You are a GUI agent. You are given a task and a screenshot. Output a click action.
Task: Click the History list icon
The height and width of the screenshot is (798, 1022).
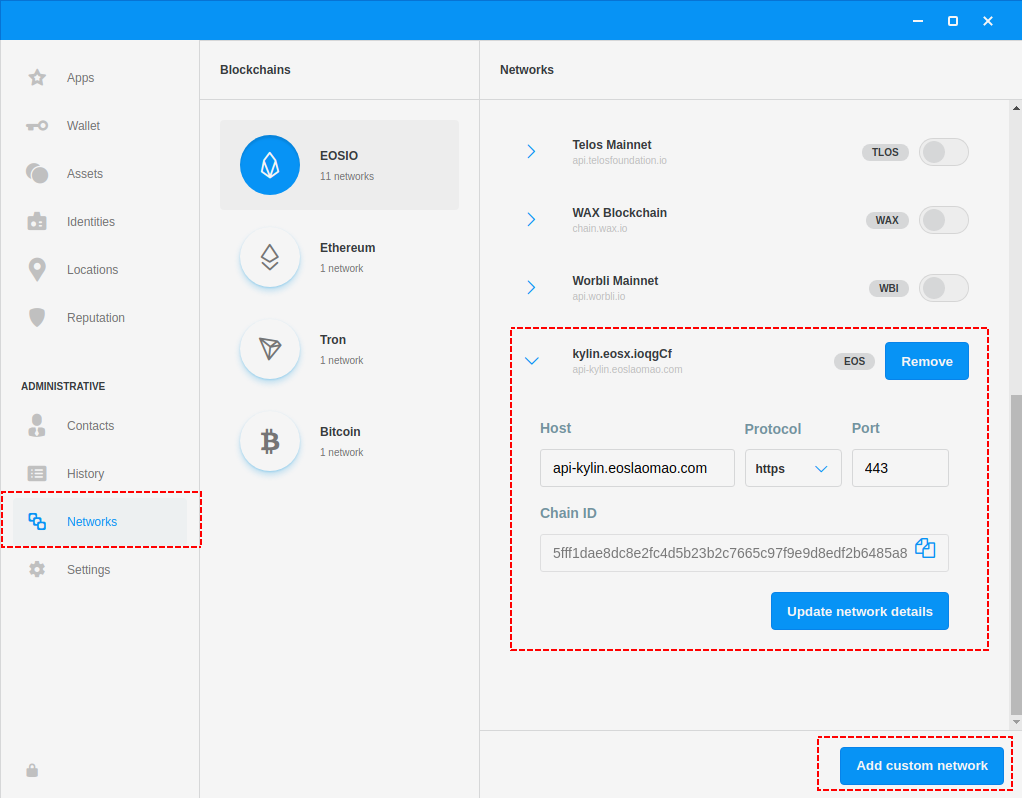coord(37,473)
